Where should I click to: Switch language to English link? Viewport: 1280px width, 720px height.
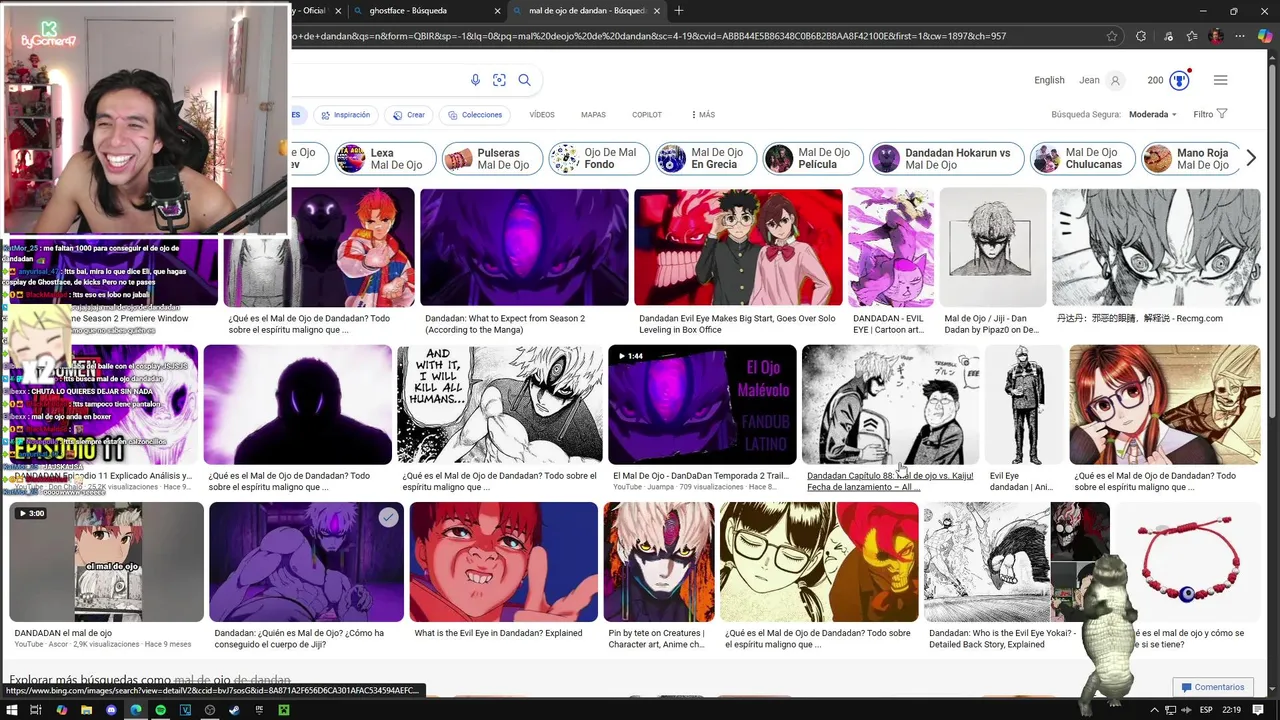click(x=1049, y=80)
